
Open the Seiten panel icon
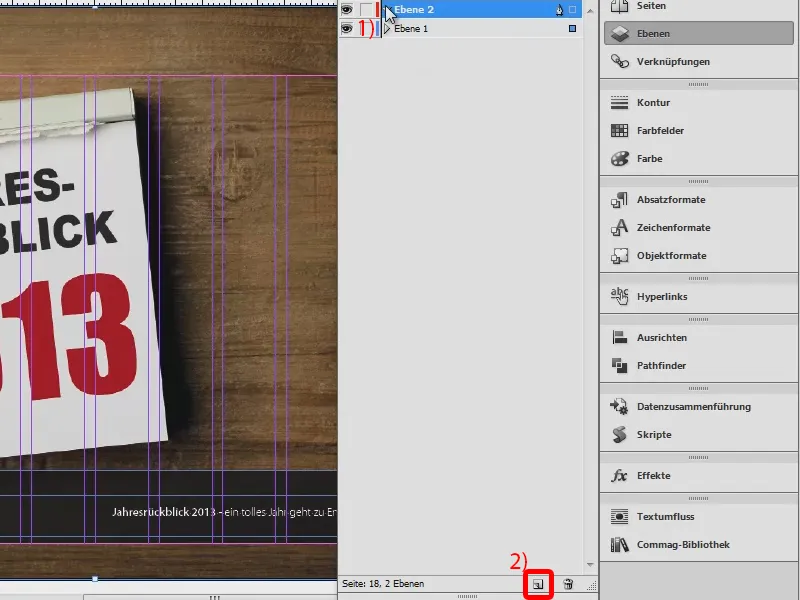(x=619, y=6)
